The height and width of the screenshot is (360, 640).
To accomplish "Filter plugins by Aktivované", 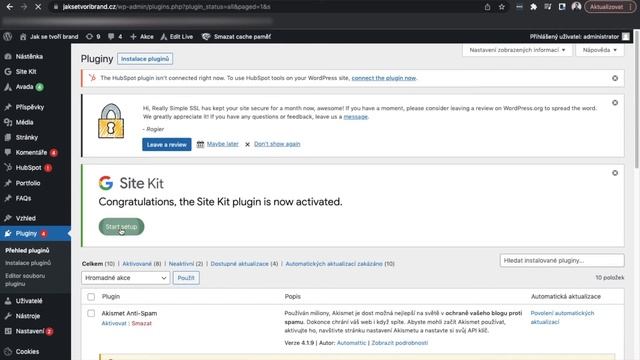I will [x=137, y=264].
